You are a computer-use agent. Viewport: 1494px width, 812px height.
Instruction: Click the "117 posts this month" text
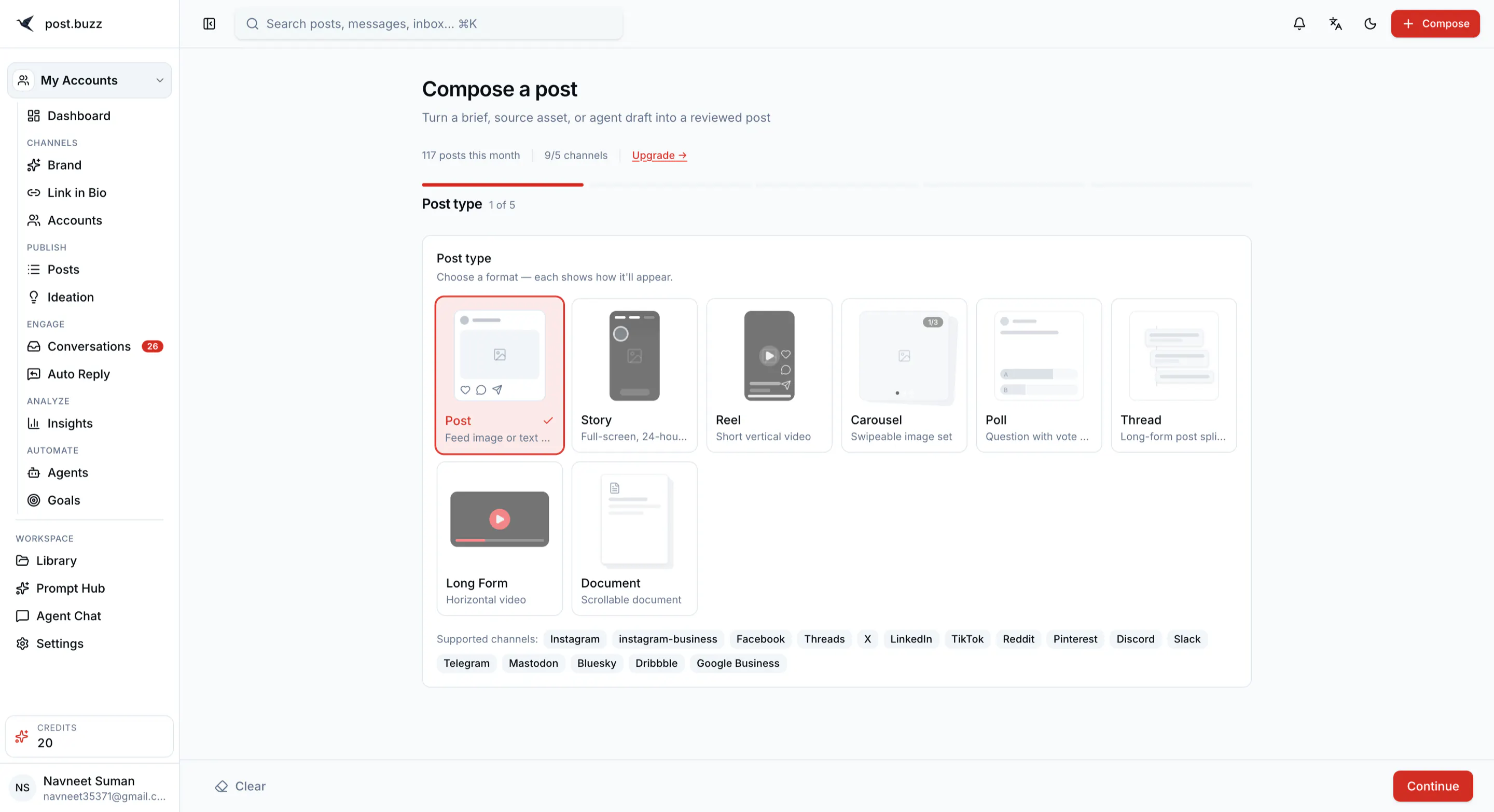point(471,156)
